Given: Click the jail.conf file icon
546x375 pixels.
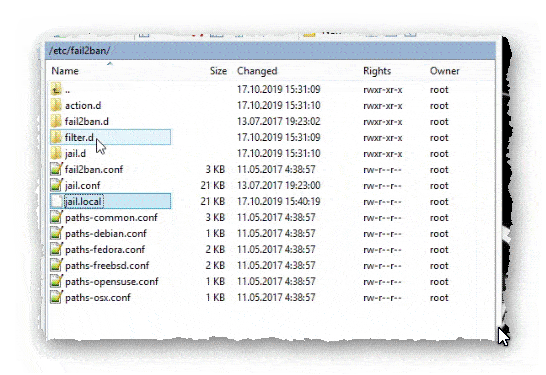Looking at the screenshot, I should point(56,185).
